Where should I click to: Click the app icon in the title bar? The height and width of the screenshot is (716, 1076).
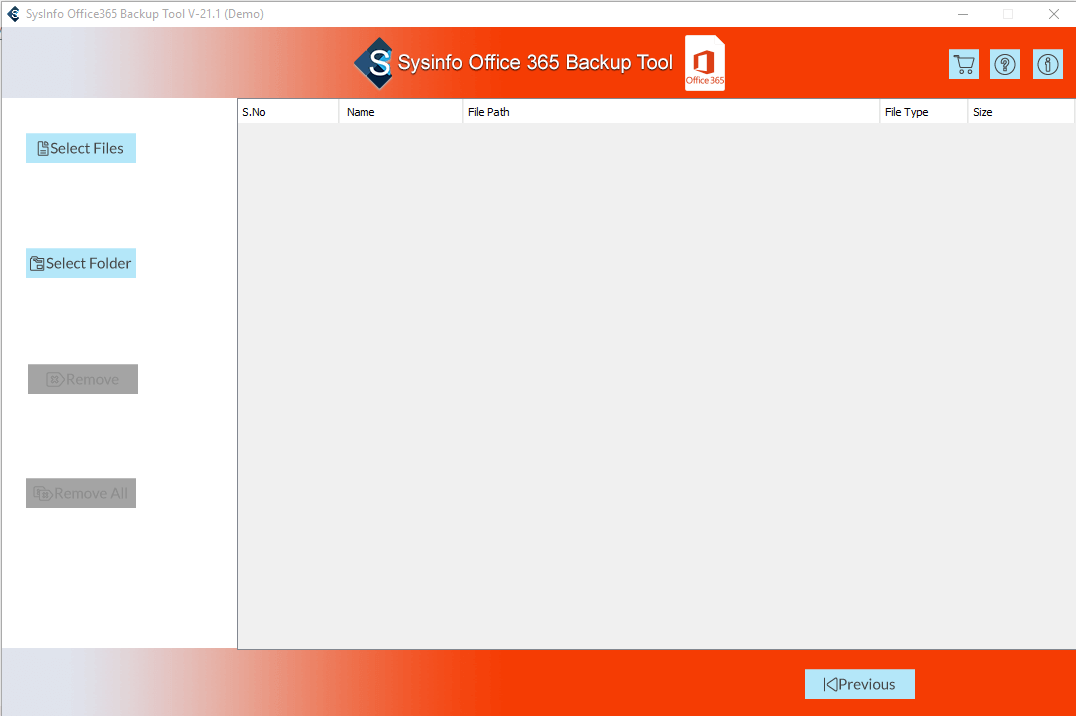(x=13, y=14)
